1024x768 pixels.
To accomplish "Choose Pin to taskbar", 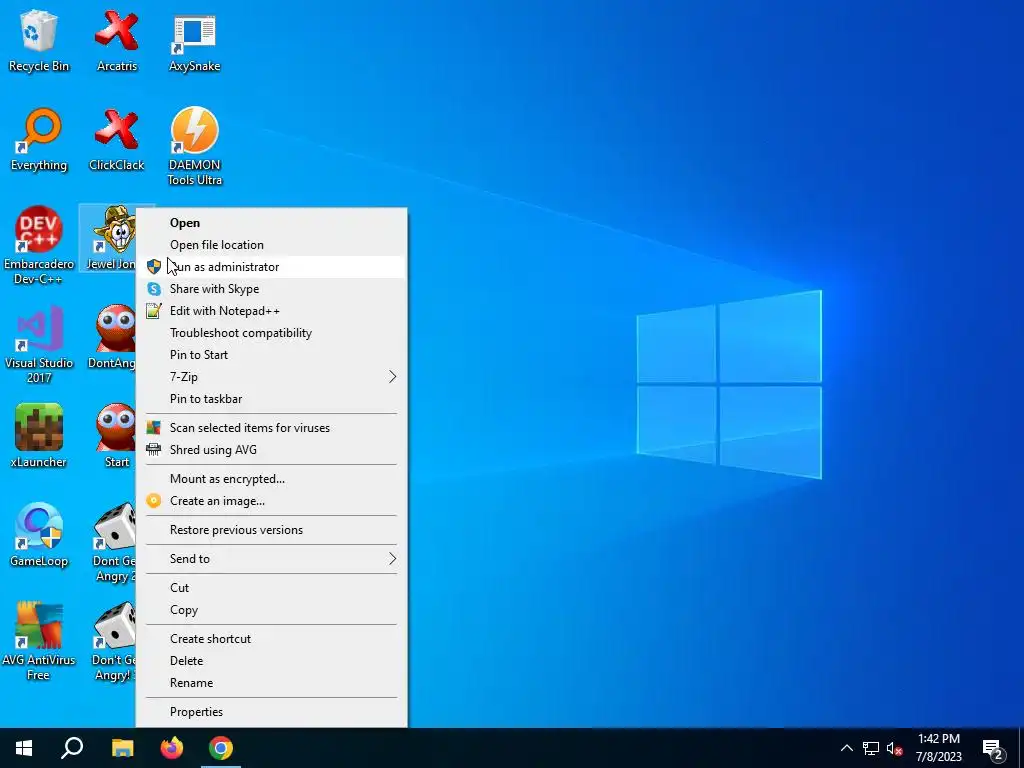I will click(272, 399).
